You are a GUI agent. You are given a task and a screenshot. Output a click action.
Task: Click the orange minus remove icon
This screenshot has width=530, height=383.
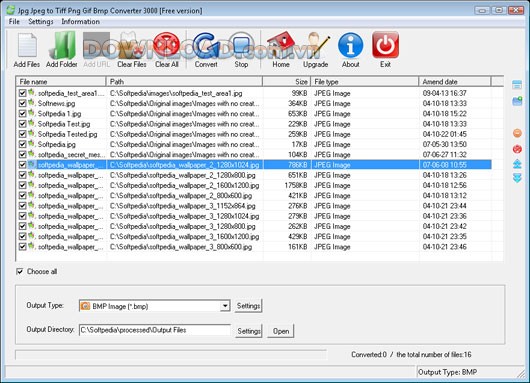point(517,133)
